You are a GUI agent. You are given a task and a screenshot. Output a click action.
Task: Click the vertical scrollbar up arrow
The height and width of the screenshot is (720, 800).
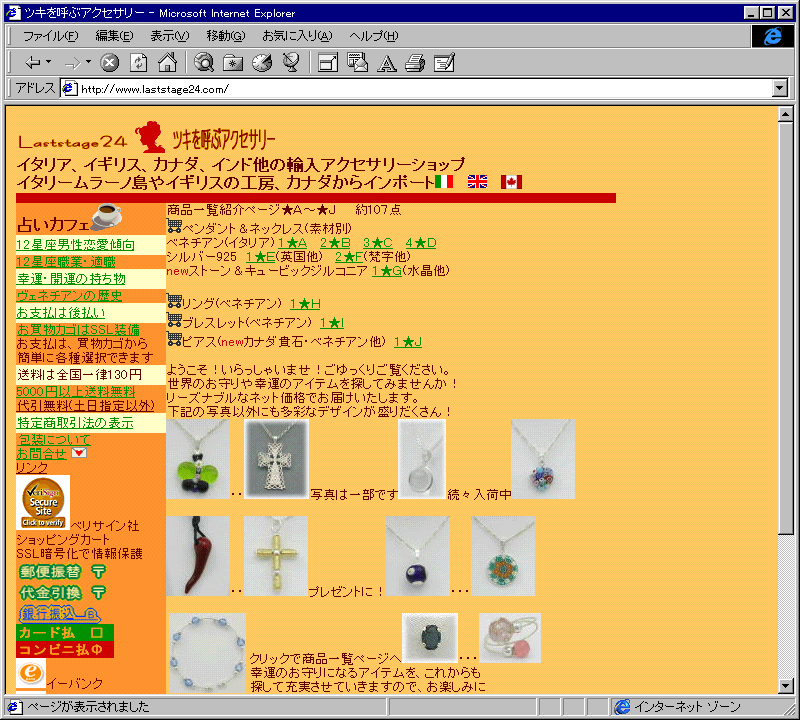tap(786, 114)
